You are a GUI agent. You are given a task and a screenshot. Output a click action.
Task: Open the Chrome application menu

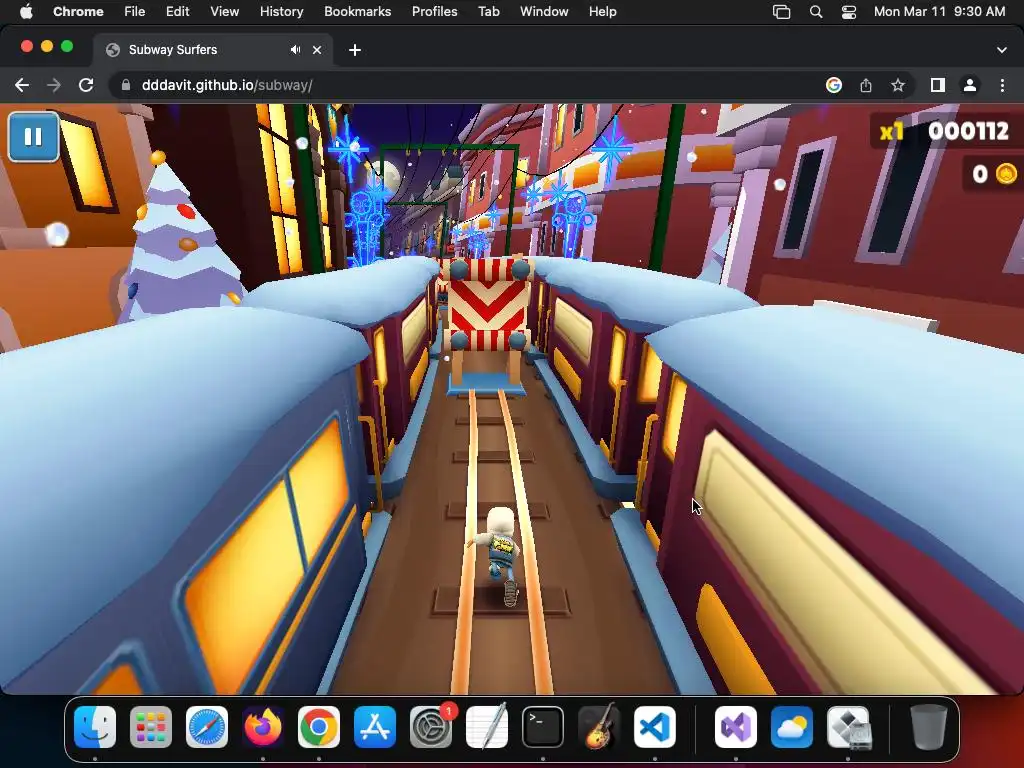(78, 11)
